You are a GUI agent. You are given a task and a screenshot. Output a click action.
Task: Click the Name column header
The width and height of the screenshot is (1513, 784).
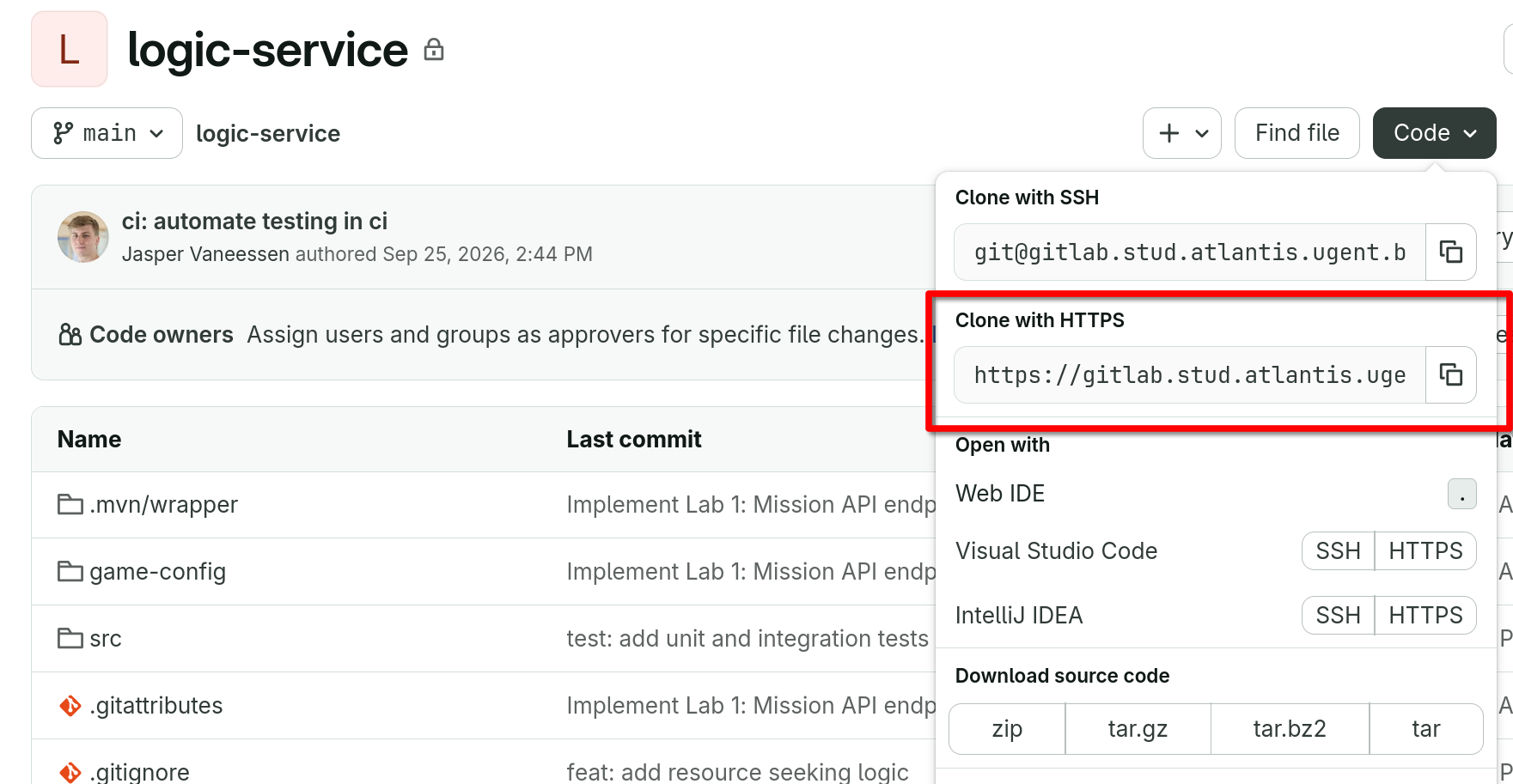89,440
